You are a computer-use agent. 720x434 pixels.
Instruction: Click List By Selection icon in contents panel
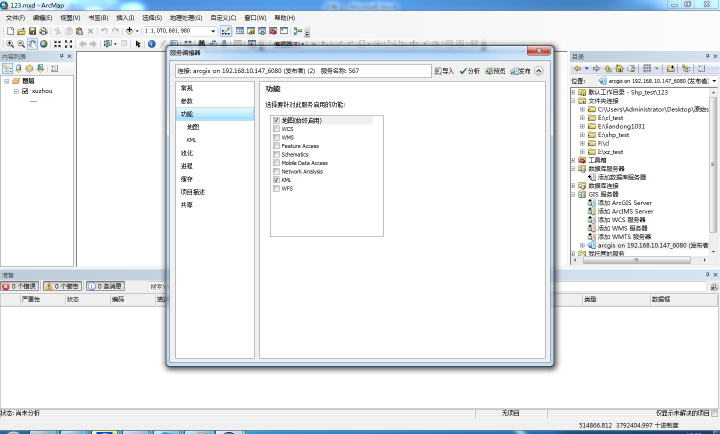click(x=40, y=68)
